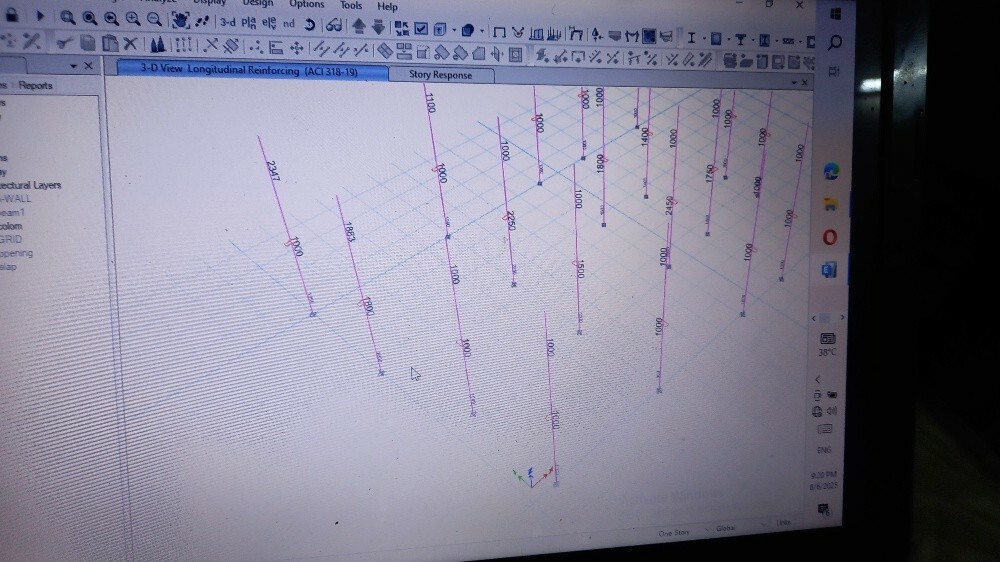Activate the pan hand tool
This screenshot has width=1000, height=562.
point(181,20)
